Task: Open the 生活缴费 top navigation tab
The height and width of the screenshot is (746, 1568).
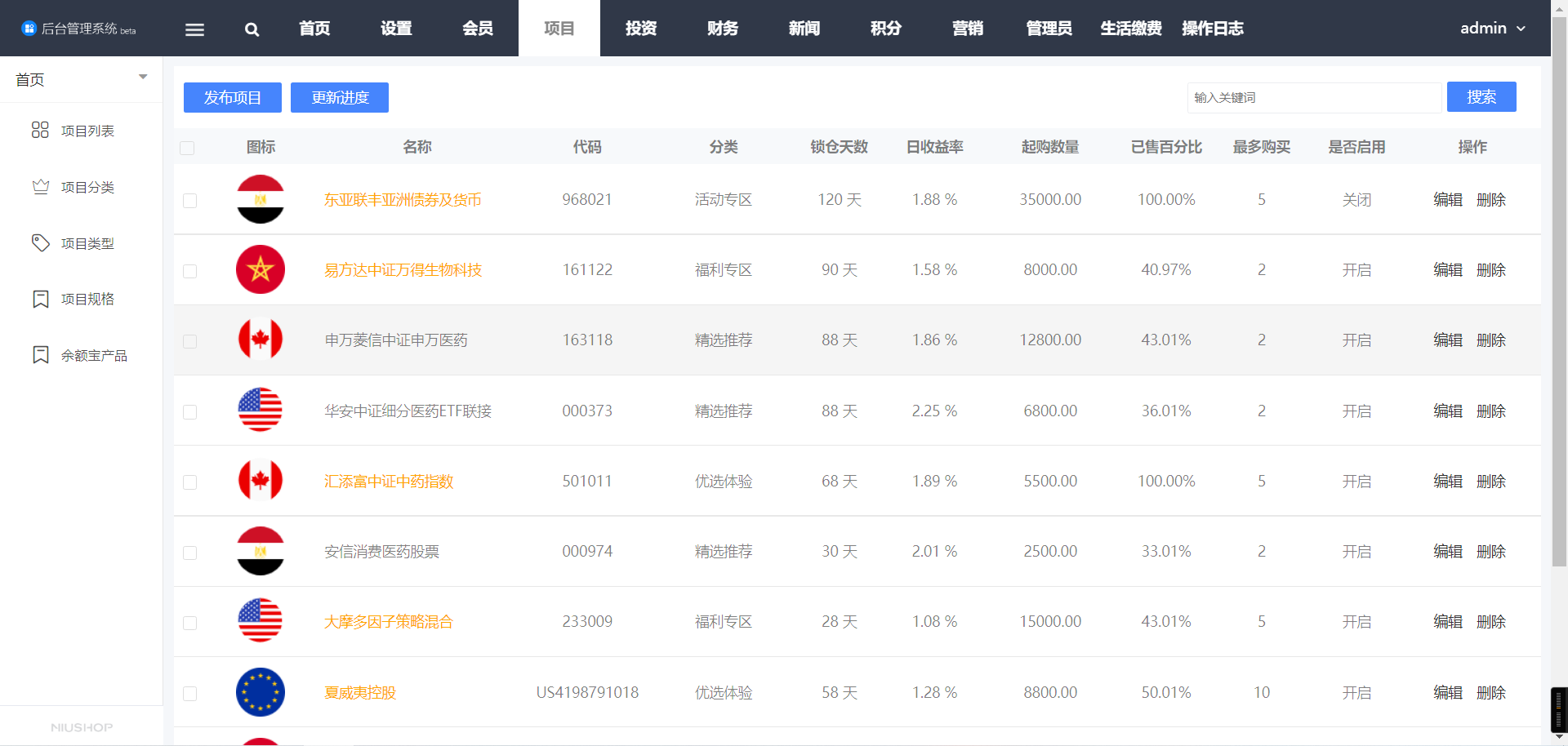Action: 1131,29
